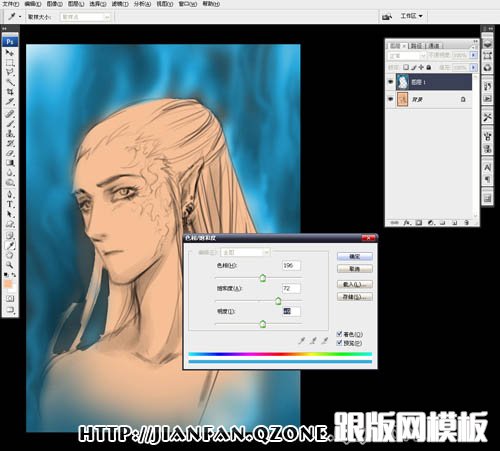Open the 取样大小 sample size dropdown

coord(85,17)
